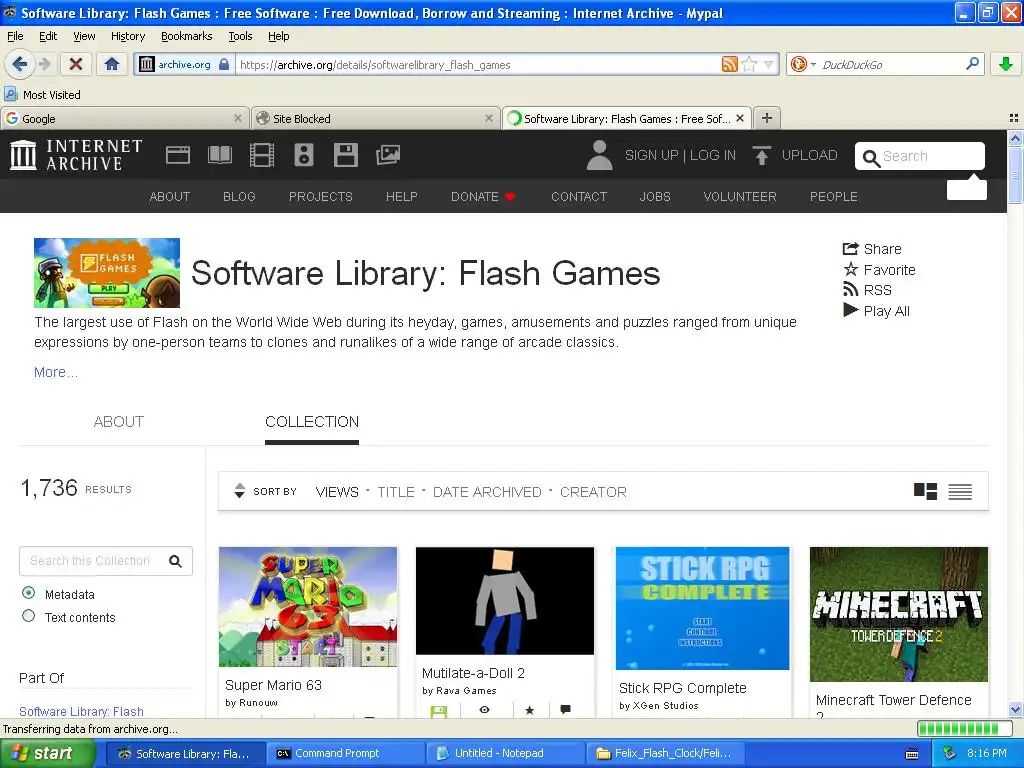Click the RSS feed icon in address bar
The width and height of the screenshot is (1024, 768).
pyautogui.click(x=729, y=64)
